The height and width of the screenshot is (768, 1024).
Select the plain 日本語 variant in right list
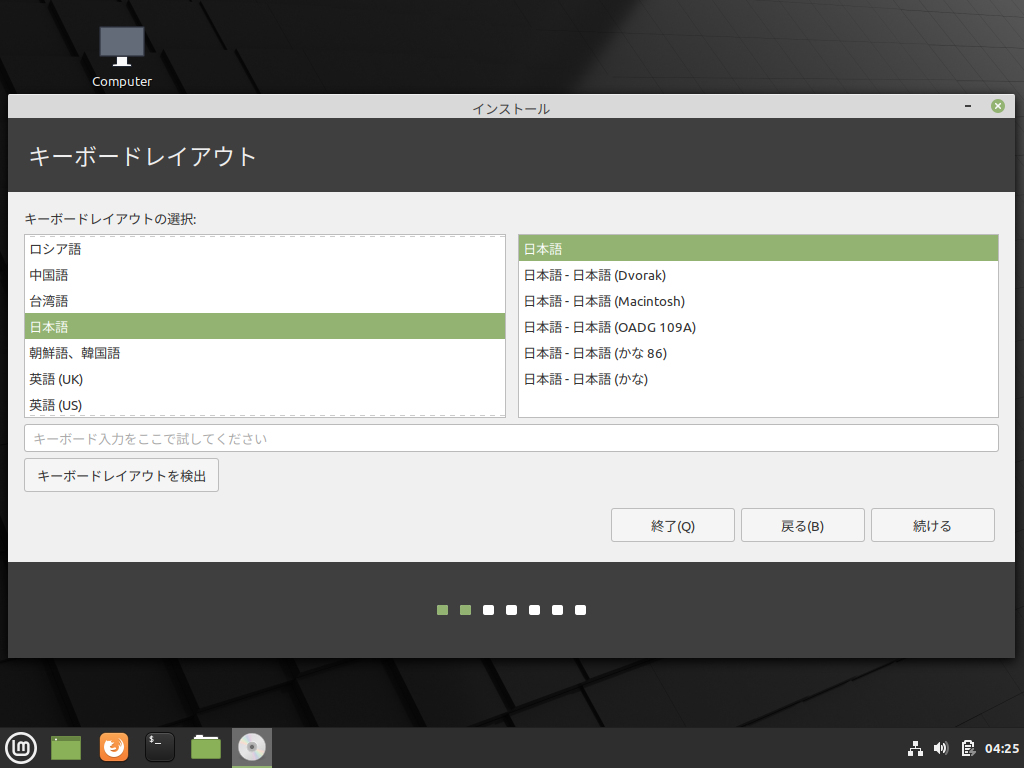pos(758,249)
